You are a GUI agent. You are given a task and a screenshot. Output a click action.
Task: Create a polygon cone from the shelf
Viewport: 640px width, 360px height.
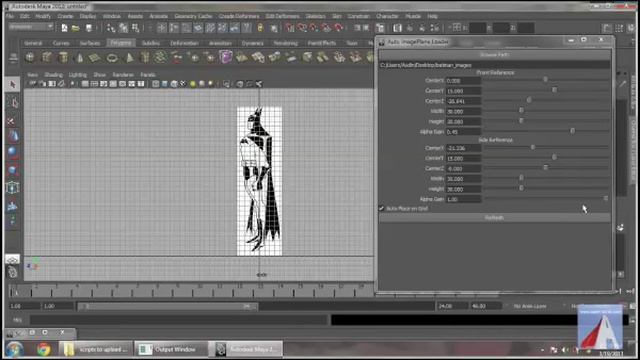pyautogui.click(x=80, y=58)
